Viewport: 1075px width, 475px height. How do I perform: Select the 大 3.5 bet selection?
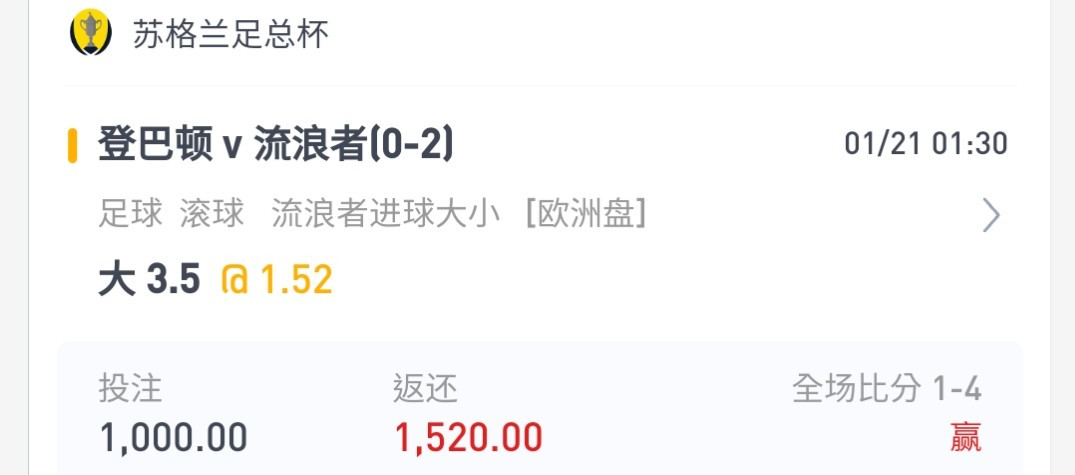149,280
